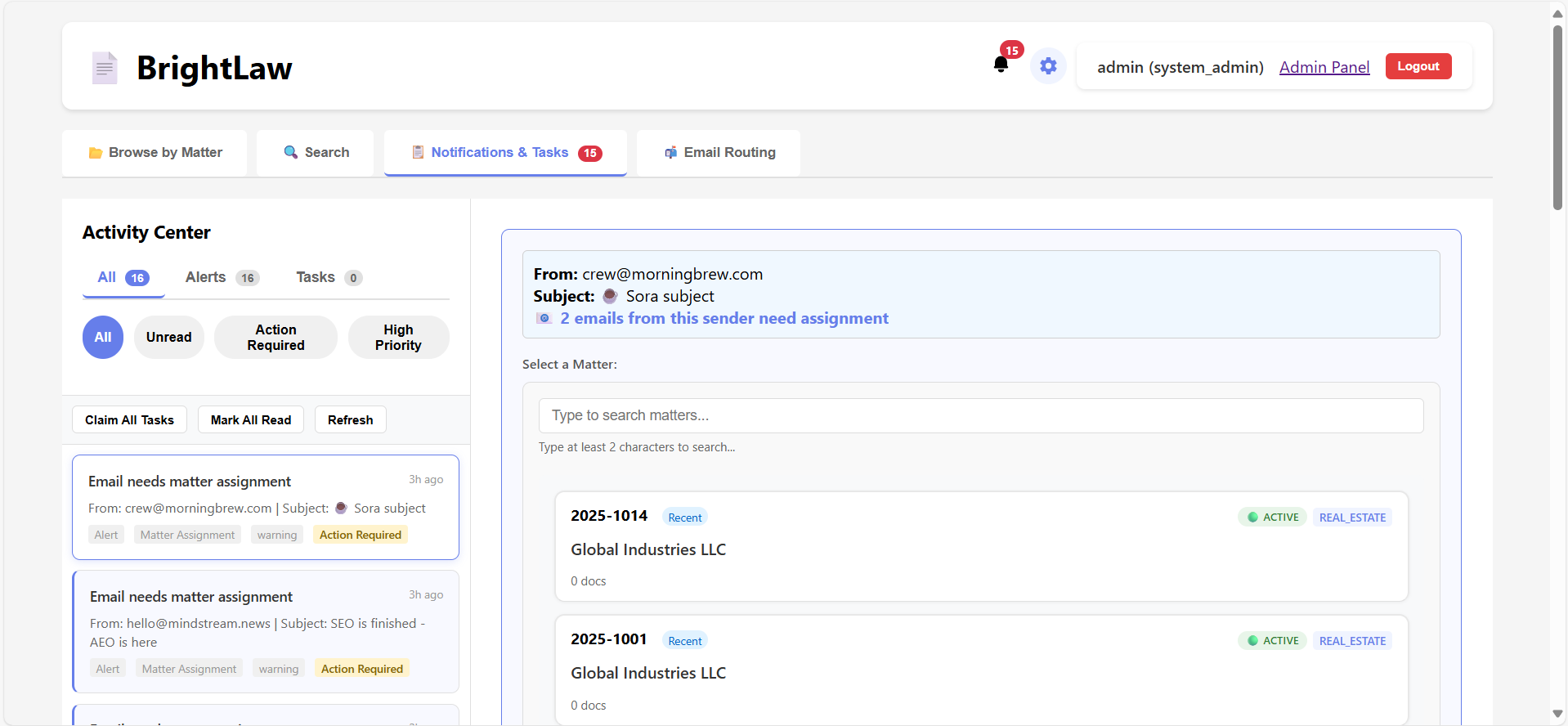Open the Admin Panel link
1568x726 pixels.
tap(1324, 67)
